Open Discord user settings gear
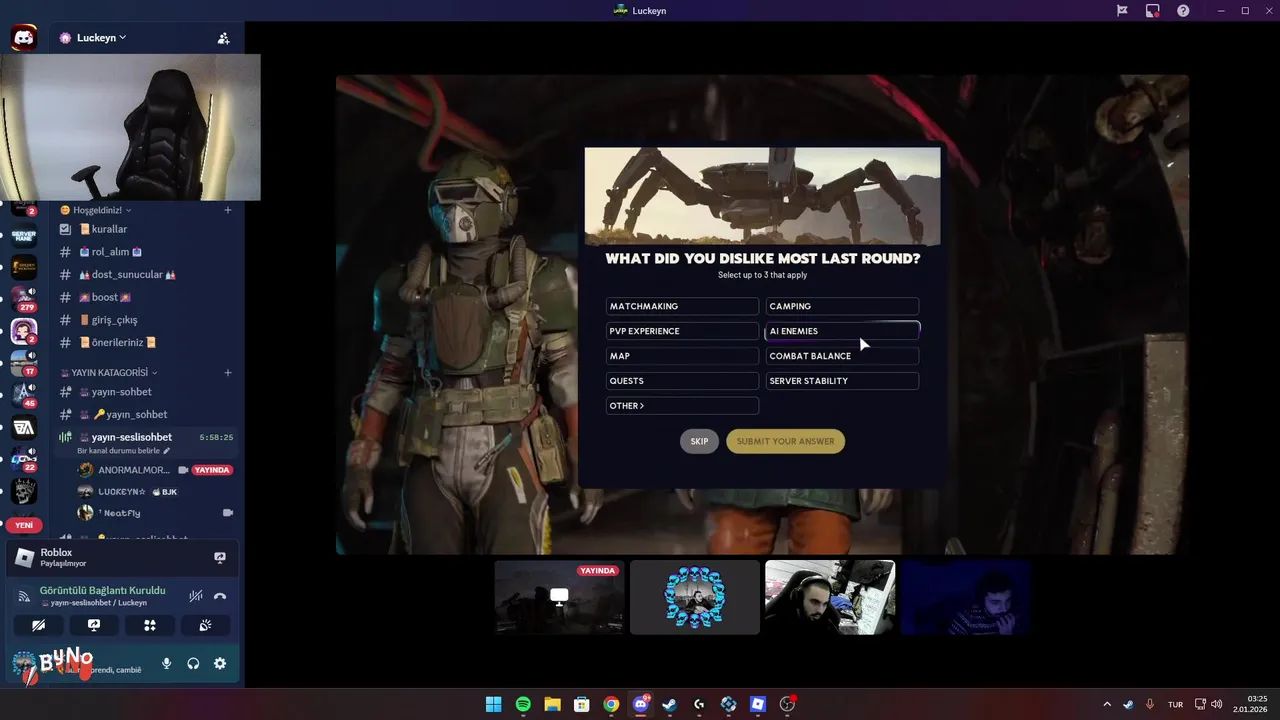 [x=220, y=663]
